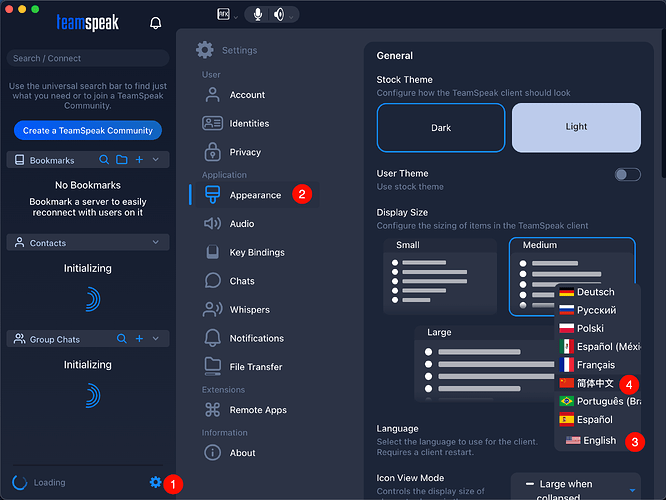This screenshot has width=666, height=500.
Task: Choose the Large display size
Action: (x=484, y=363)
